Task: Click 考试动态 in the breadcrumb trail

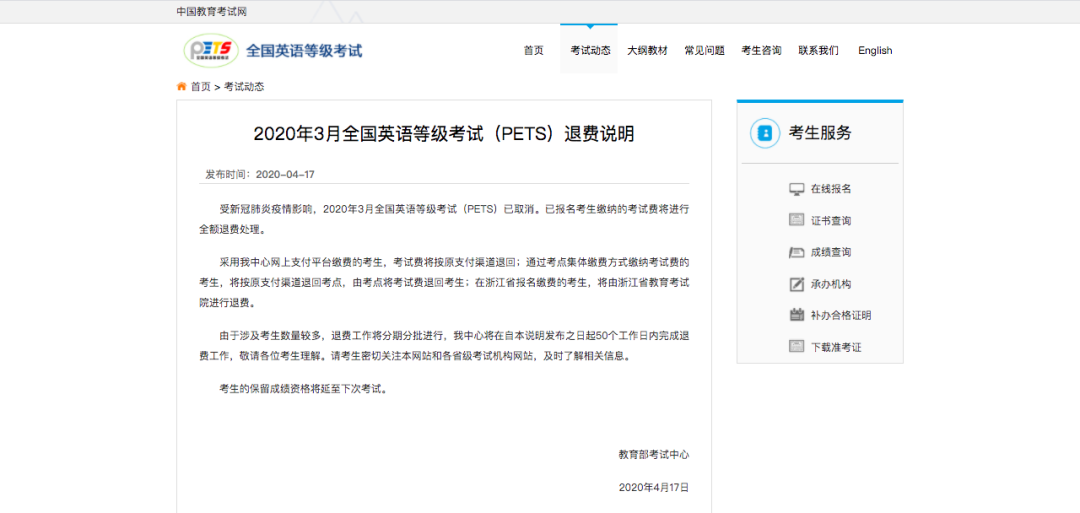Action: click(x=244, y=87)
